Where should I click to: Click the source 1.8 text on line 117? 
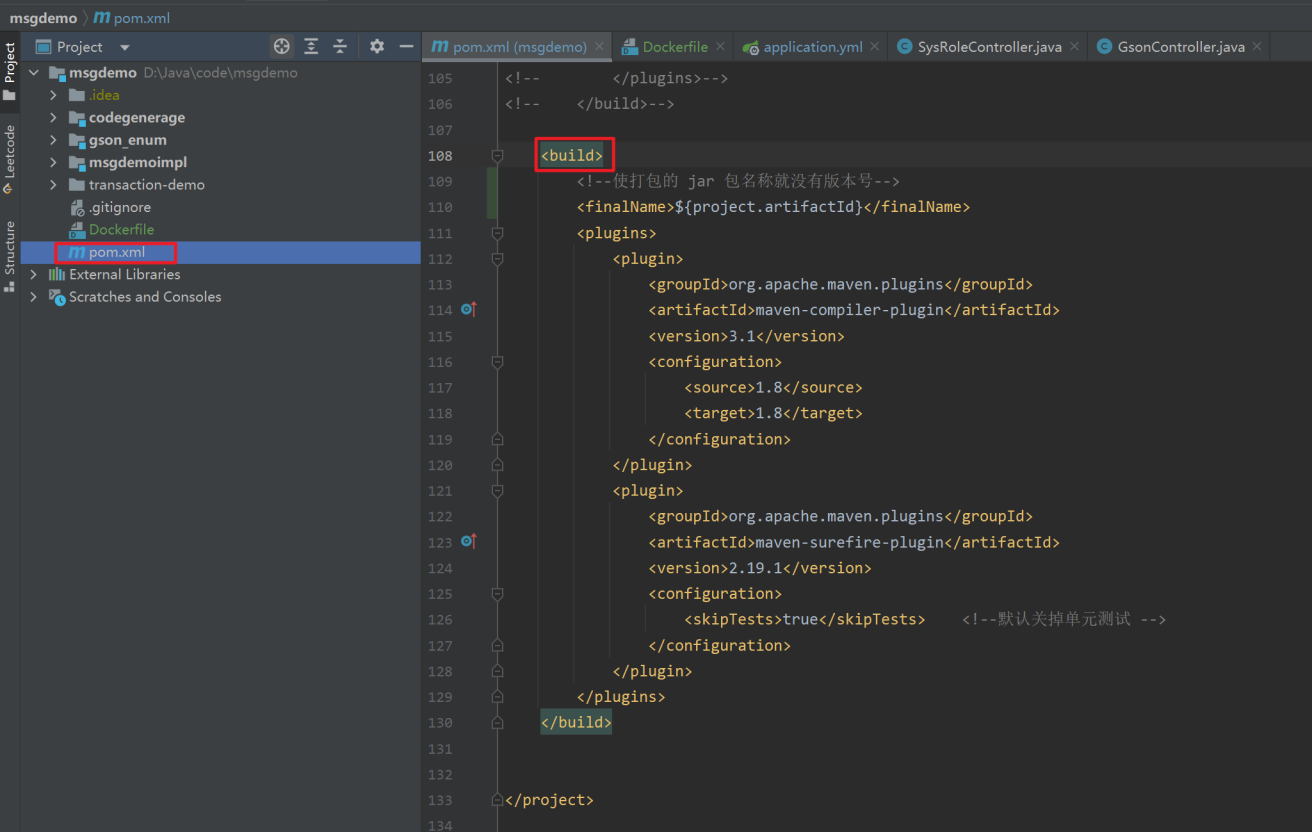tap(773, 388)
